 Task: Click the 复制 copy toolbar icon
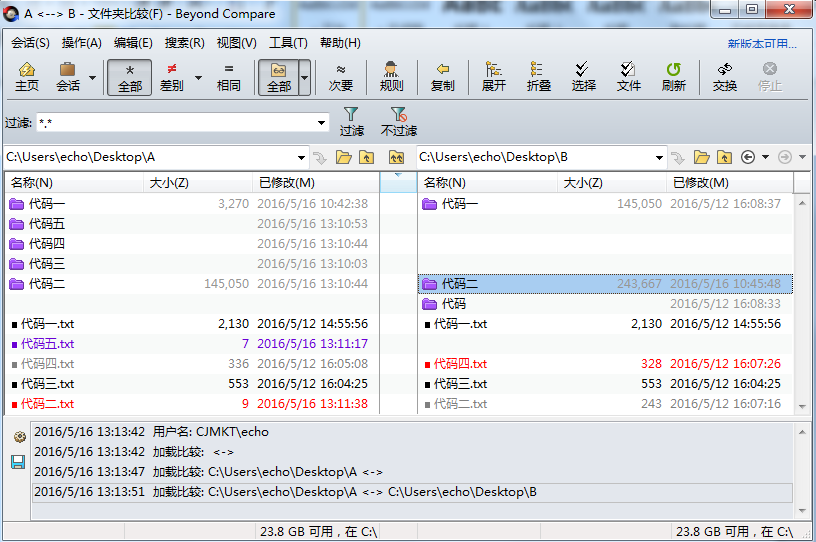point(443,77)
